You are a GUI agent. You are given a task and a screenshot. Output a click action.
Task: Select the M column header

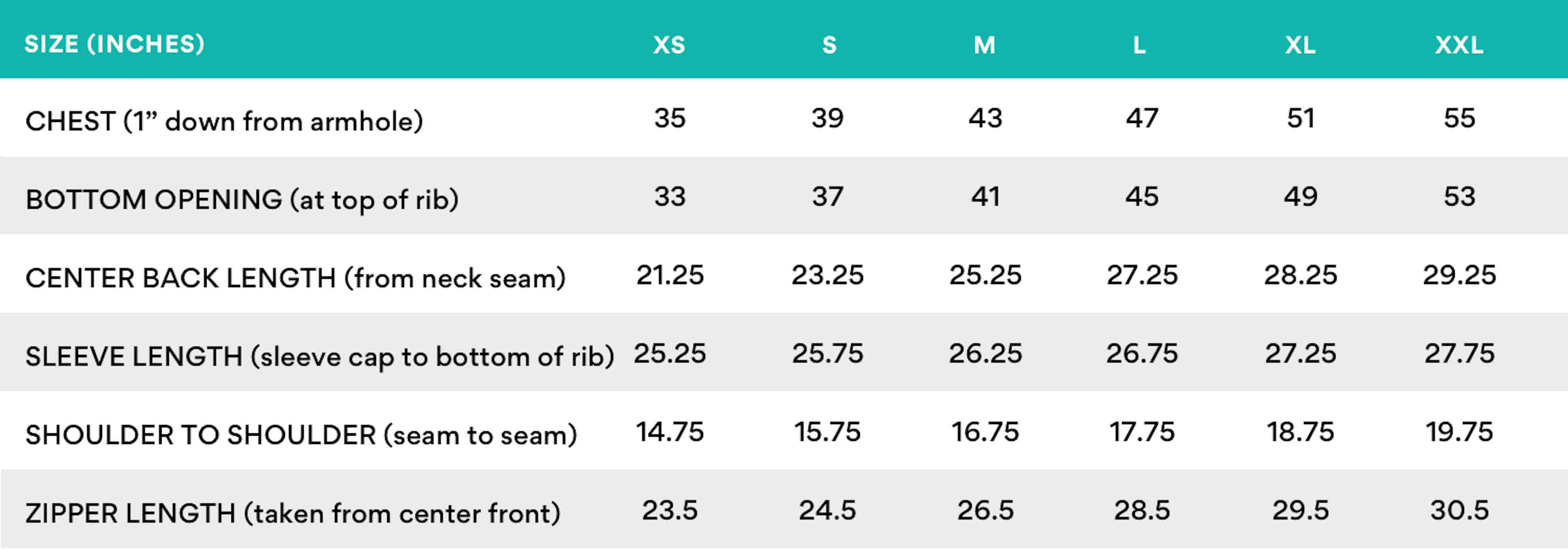point(984,45)
